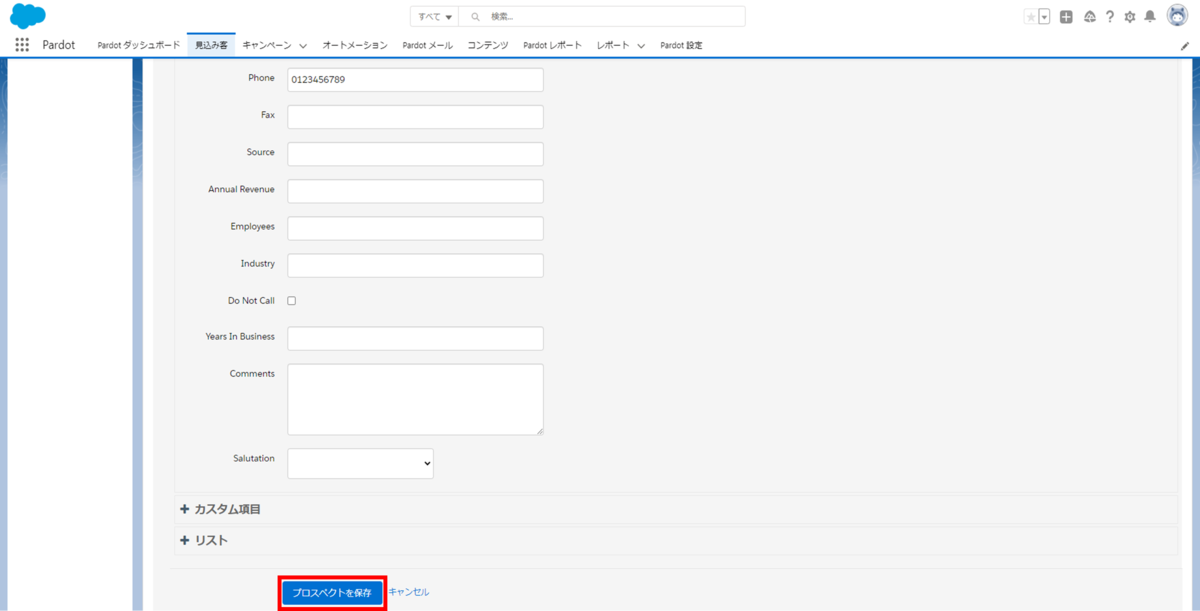Open the レポート tab
The height and width of the screenshot is (611, 1200).
(x=613, y=45)
